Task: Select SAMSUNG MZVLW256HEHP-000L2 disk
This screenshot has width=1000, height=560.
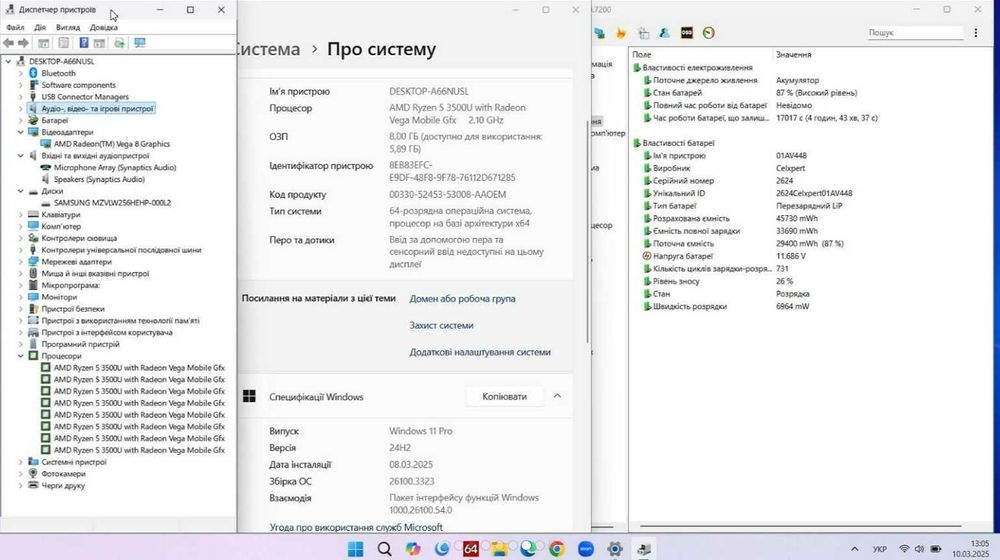Action: point(112,203)
